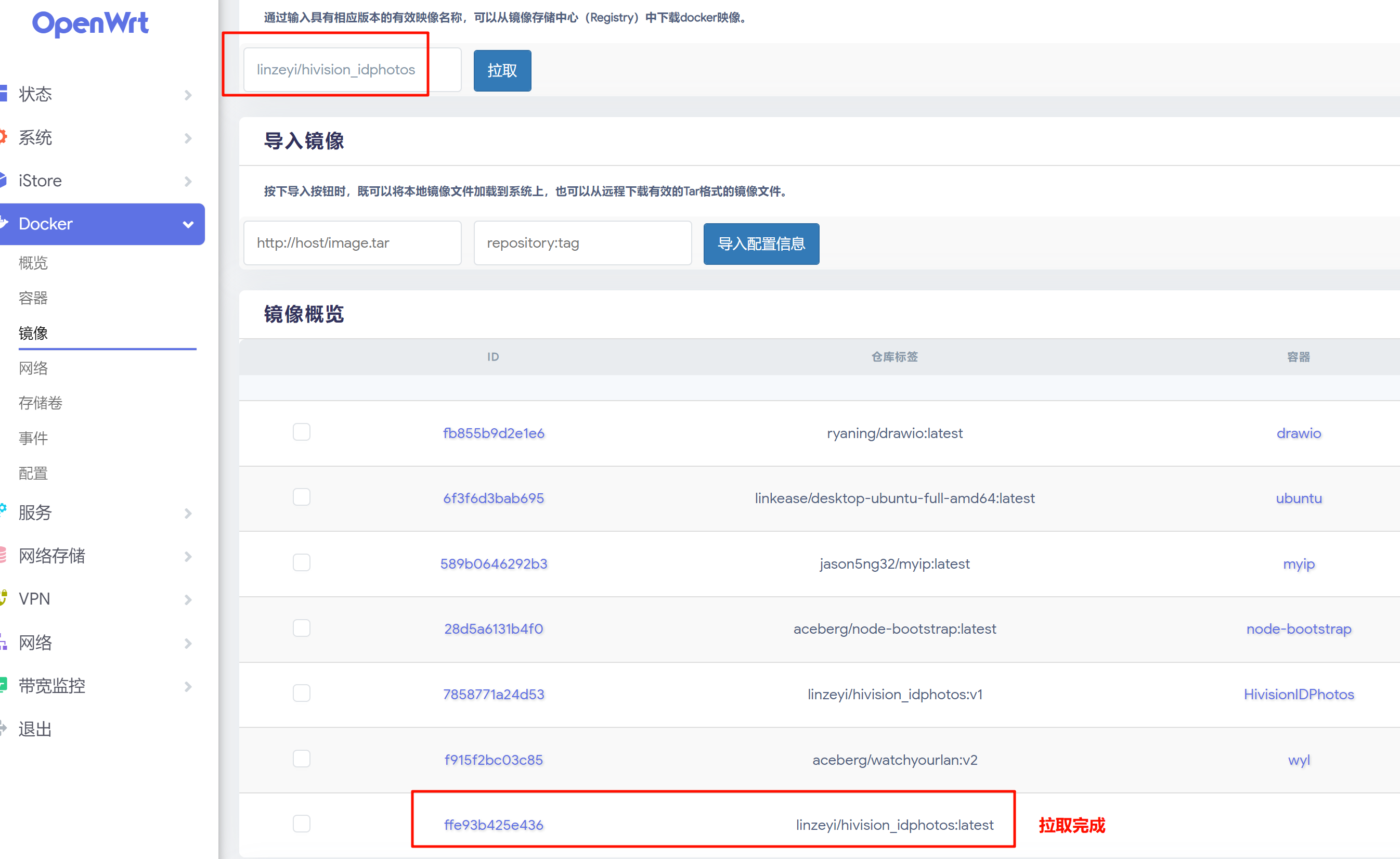Click the OpenWrt logo
The height and width of the screenshot is (859, 1400).
(x=90, y=24)
